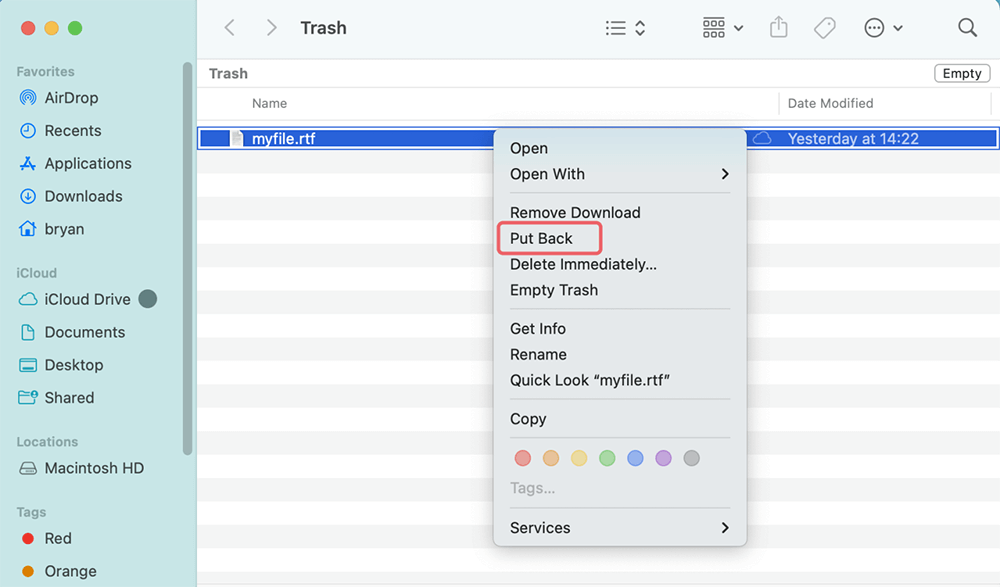
Task: Click the back navigation arrow
Action: [x=229, y=27]
